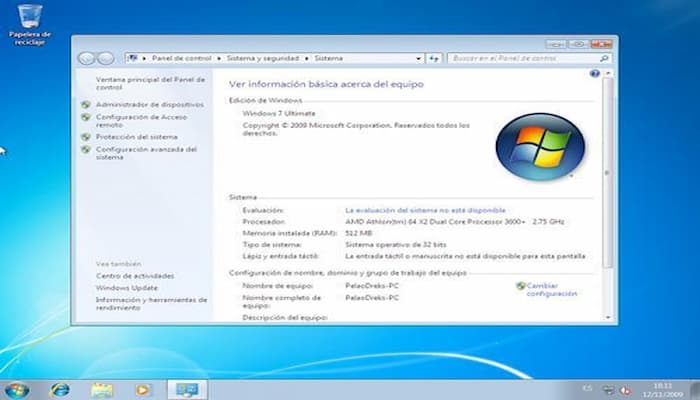Click the Show desktop button at taskbar edge

(695, 390)
